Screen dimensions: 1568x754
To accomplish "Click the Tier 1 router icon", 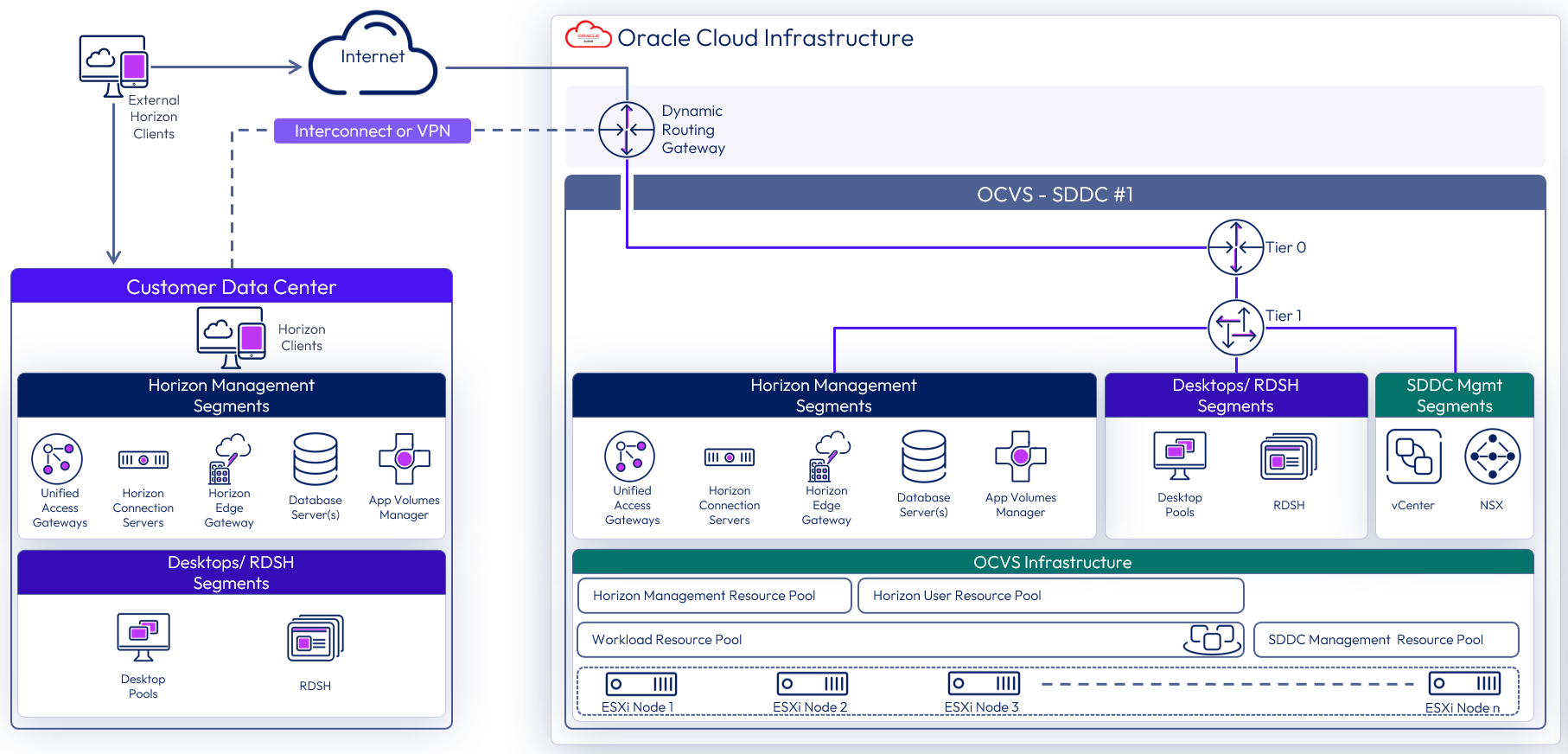I will [x=1235, y=328].
